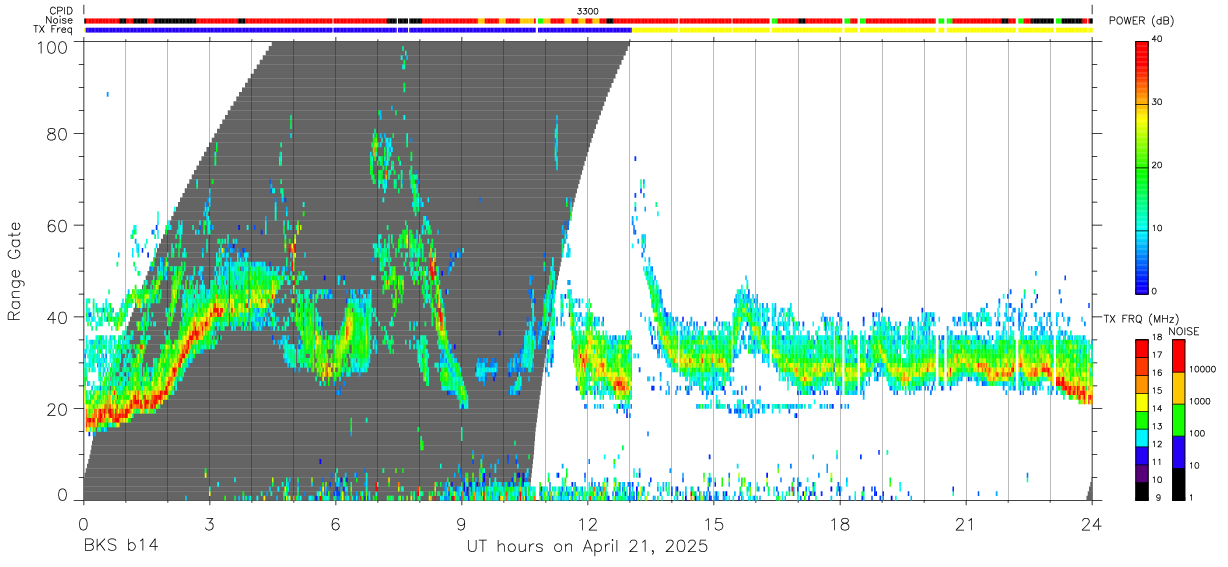Click the POWER (dB) colorbar title
1228x567 pixels.
[1143, 21]
